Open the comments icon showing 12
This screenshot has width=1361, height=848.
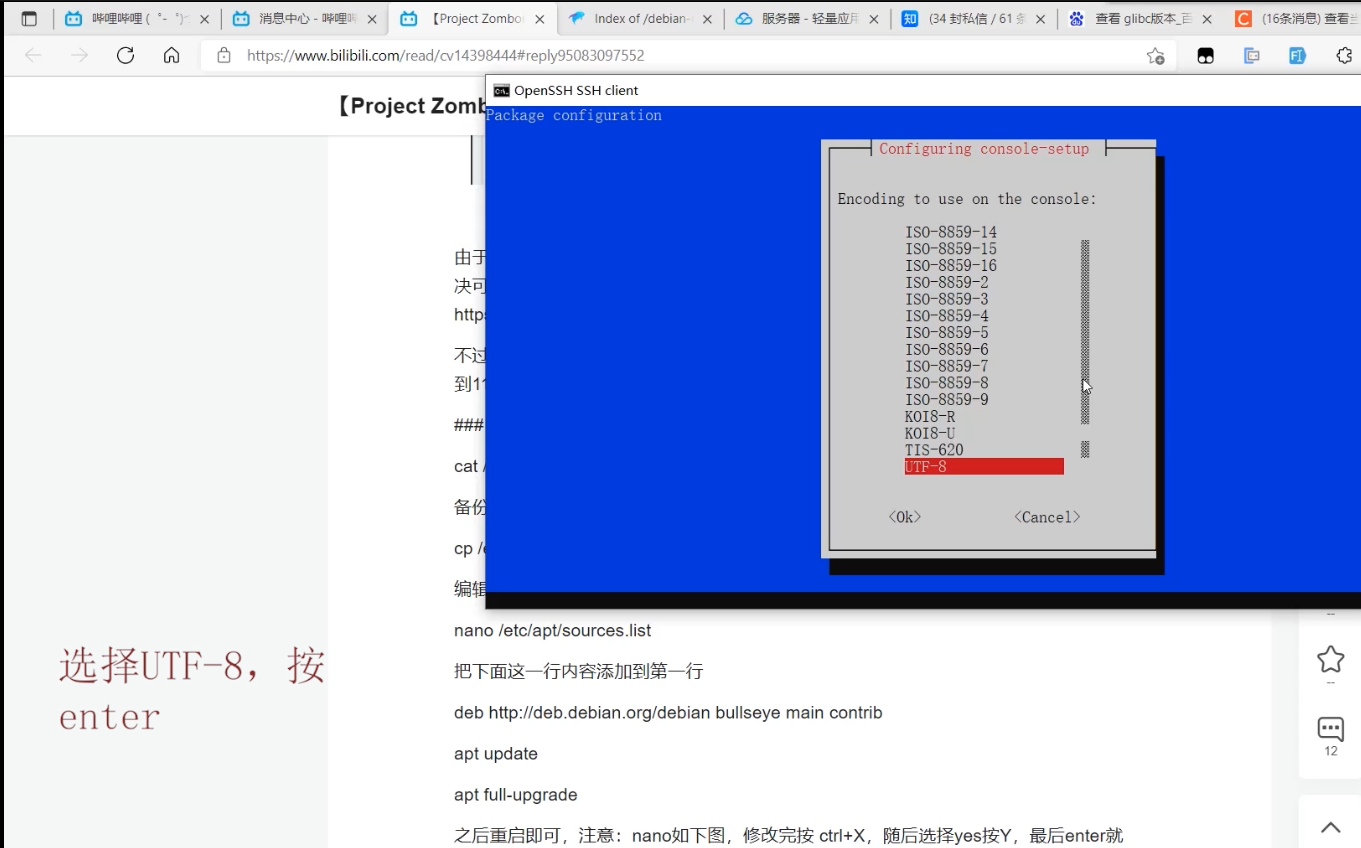1330,729
